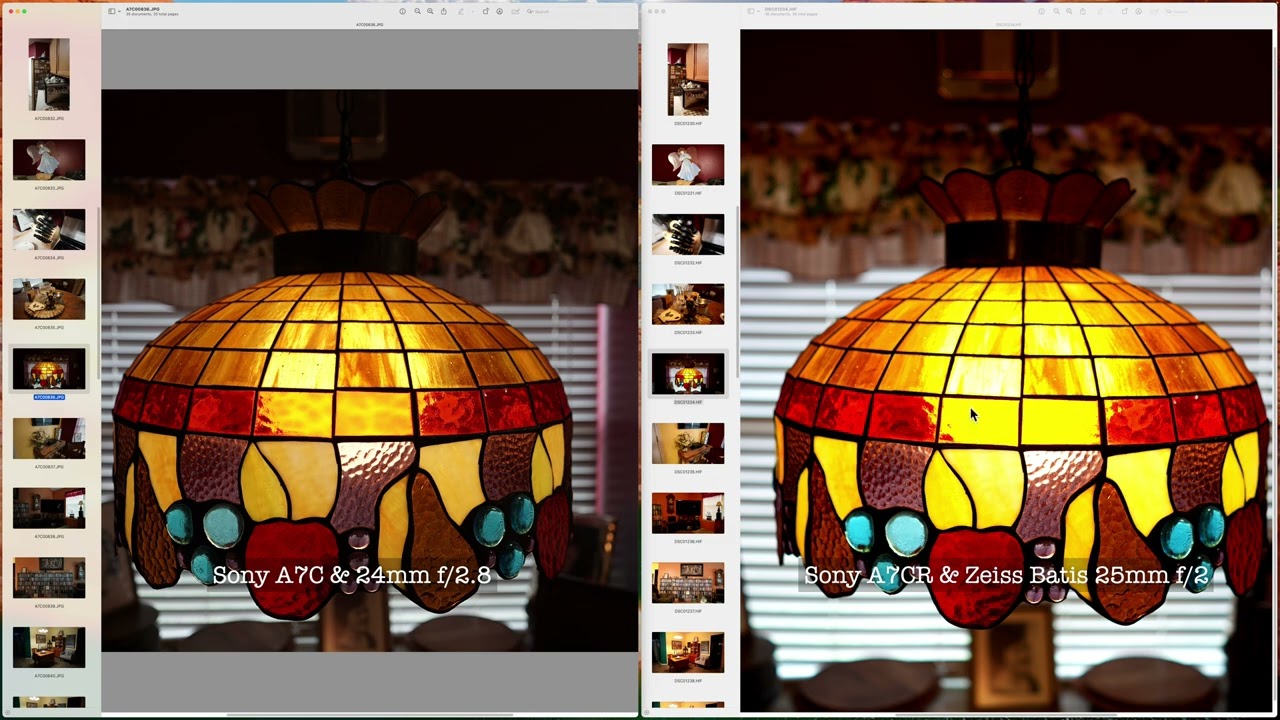Viewport: 1280px width, 720px height.
Task: Toggle sidebar view in right DSC01234.HIF window
Action: pos(751,11)
